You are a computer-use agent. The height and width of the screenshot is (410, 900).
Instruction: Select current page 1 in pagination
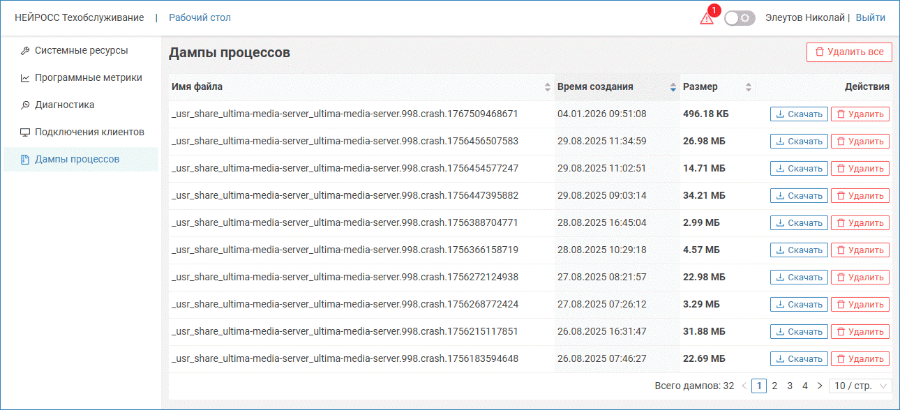point(759,386)
